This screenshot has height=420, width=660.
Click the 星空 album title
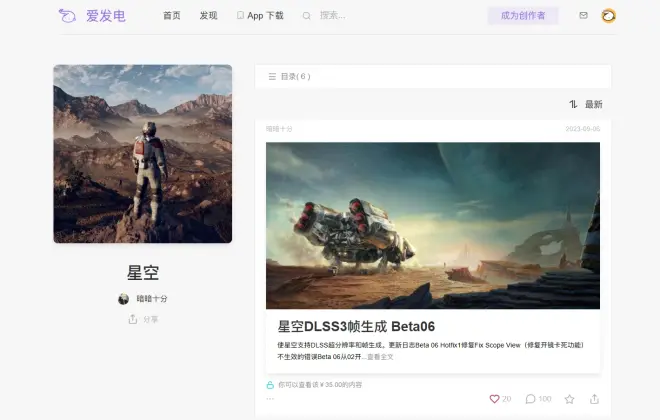143,273
